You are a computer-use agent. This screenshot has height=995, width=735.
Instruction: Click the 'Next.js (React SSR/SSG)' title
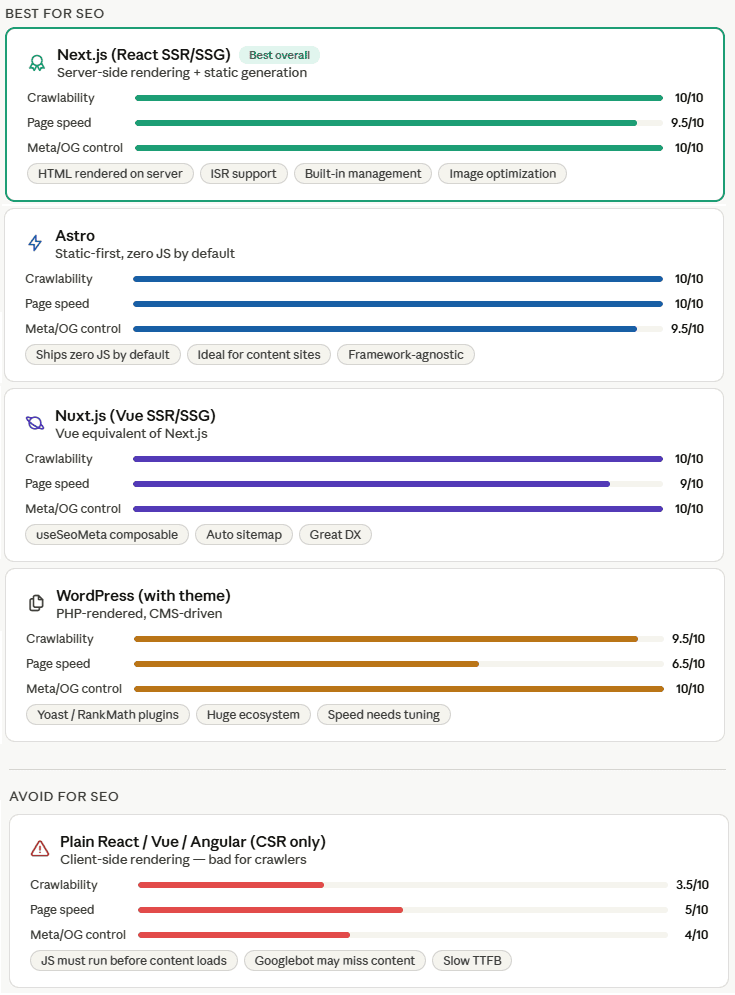143,55
